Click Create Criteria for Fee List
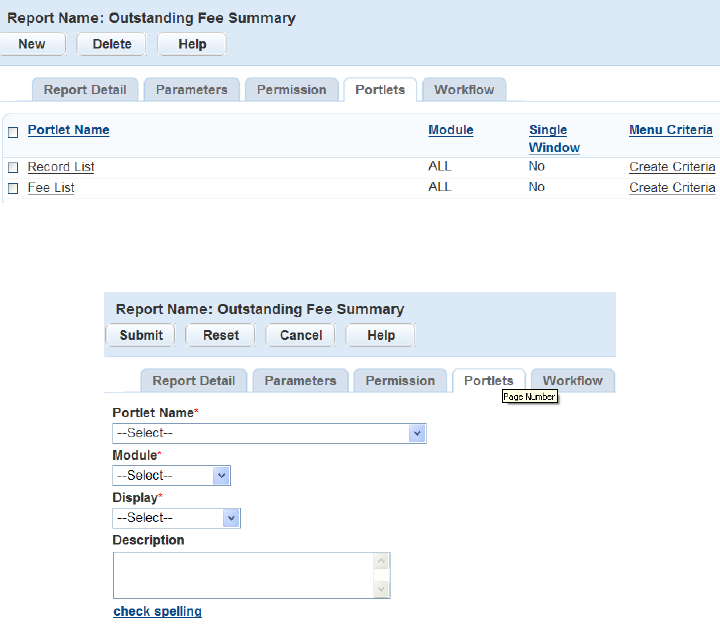This screenshot has height=625, width=720. (x=672, y=188)
